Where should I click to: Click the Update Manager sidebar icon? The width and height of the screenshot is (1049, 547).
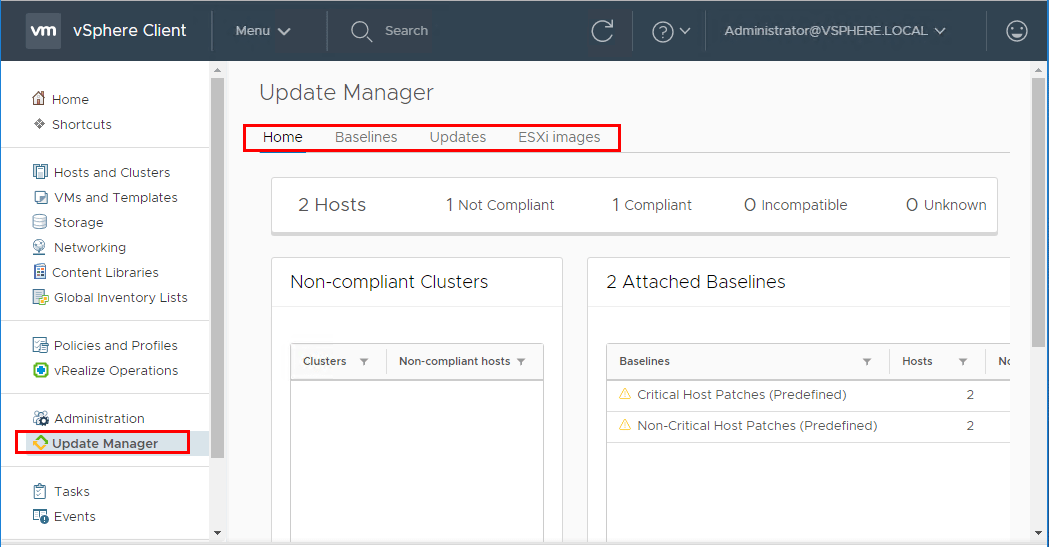40,443
